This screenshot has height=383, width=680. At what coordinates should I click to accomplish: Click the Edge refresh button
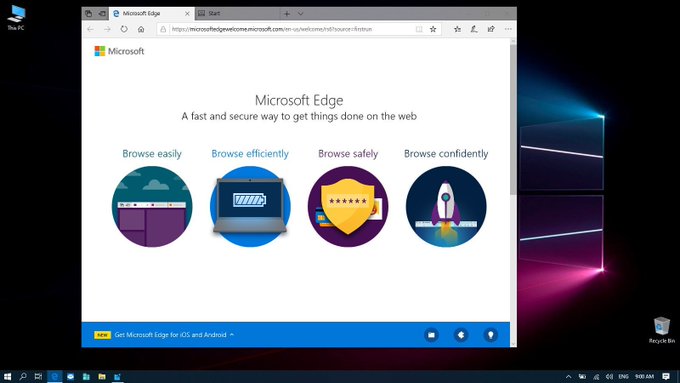tap(124, 29)
